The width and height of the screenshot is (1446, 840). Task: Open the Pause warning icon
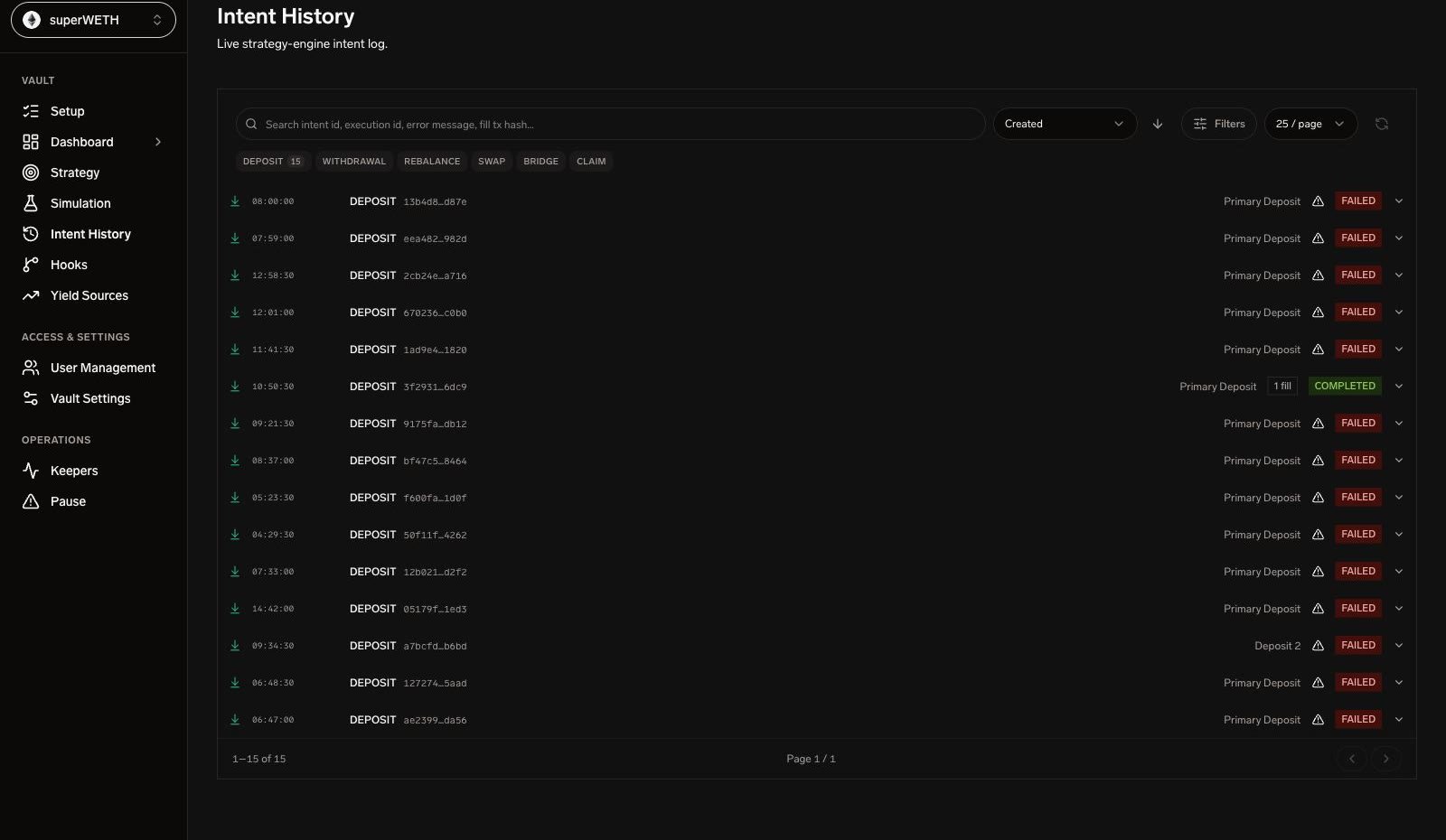(31, 501)
